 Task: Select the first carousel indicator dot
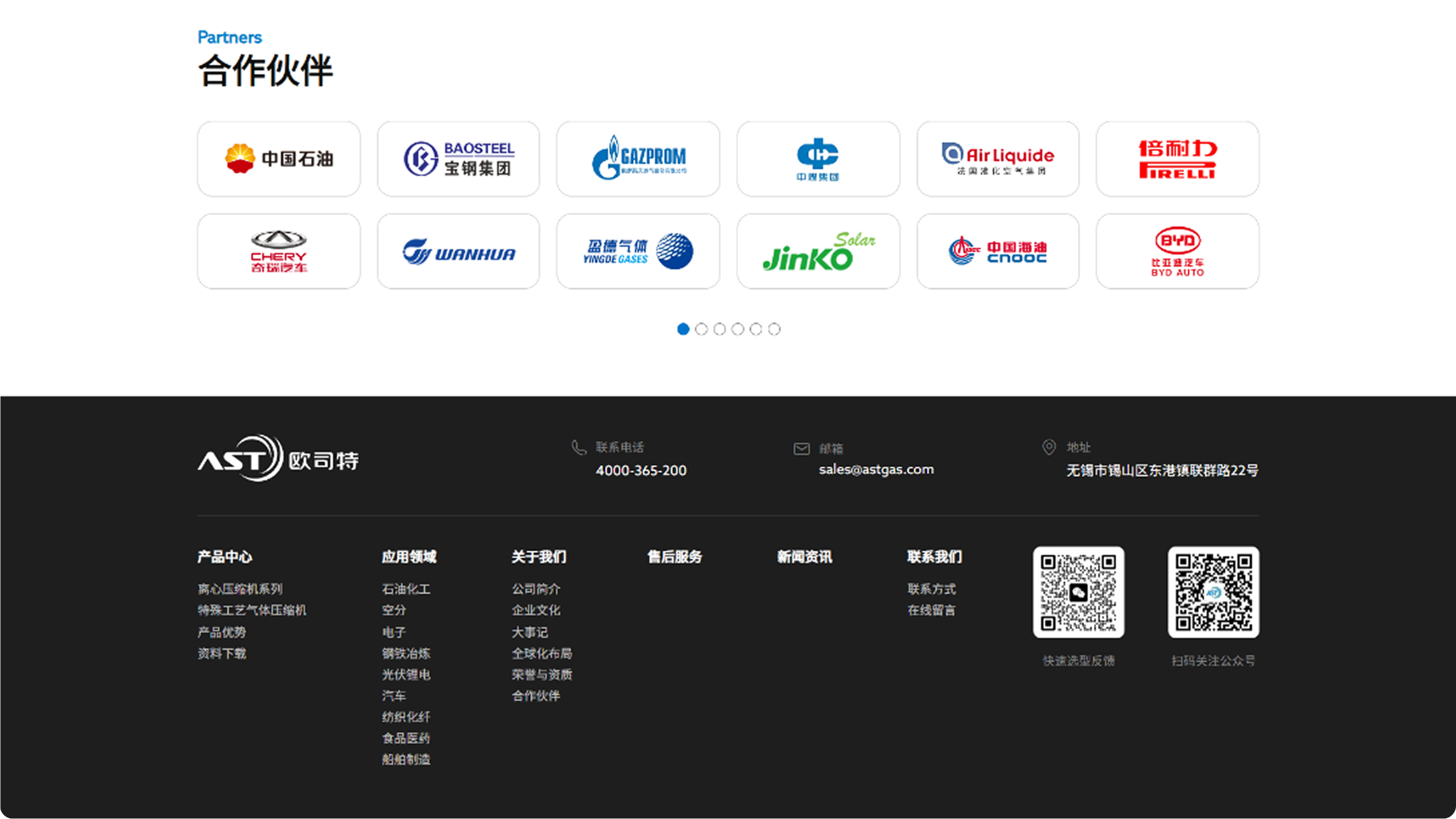(684, 329)
